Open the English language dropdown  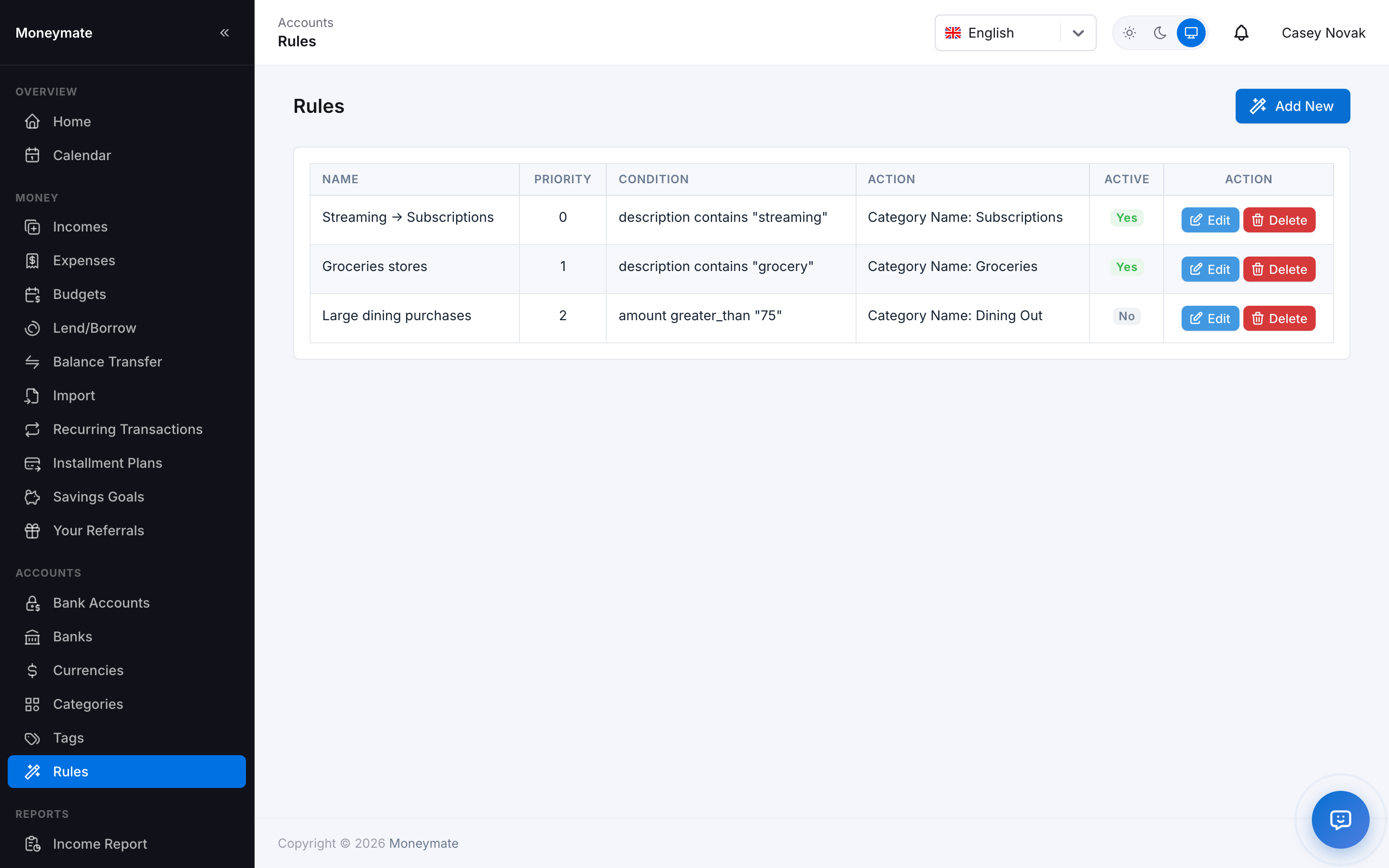click(x=1015, y=33)
